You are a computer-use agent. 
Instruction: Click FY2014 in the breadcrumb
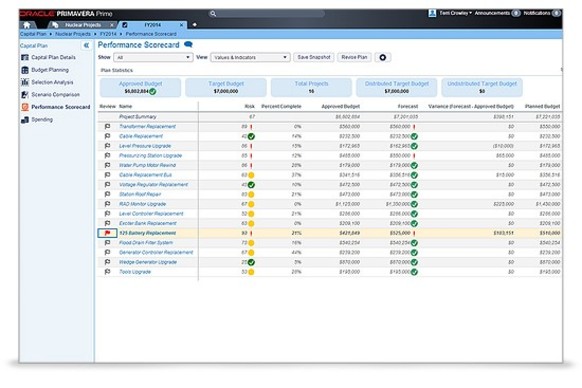[x=108, y=34]
